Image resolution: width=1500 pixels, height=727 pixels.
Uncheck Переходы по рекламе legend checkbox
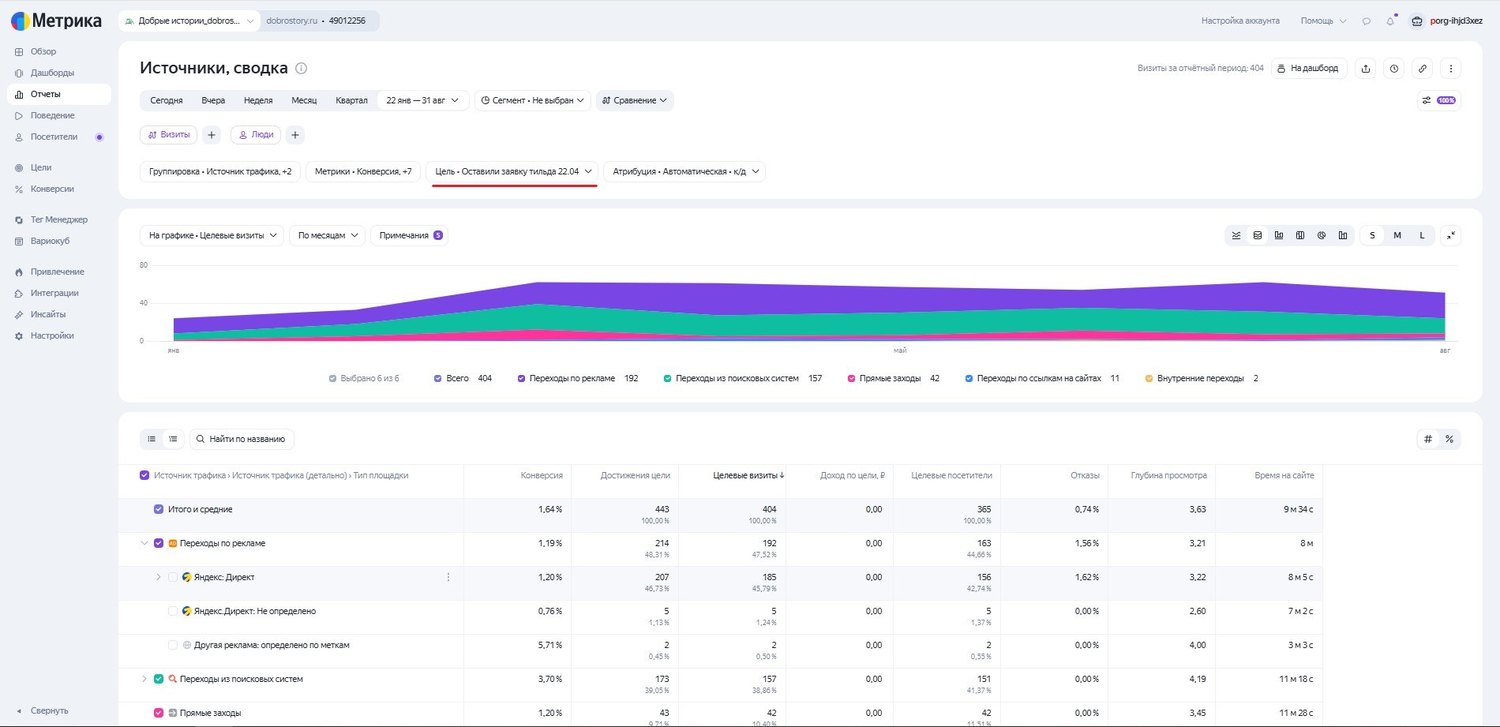point(521,379)
